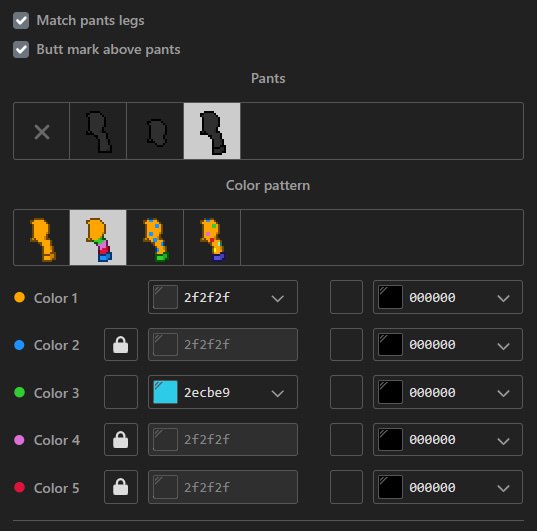Pick the solid orange color pattern
This screenshot has width=537, height=531.
(x=41, y=238)
